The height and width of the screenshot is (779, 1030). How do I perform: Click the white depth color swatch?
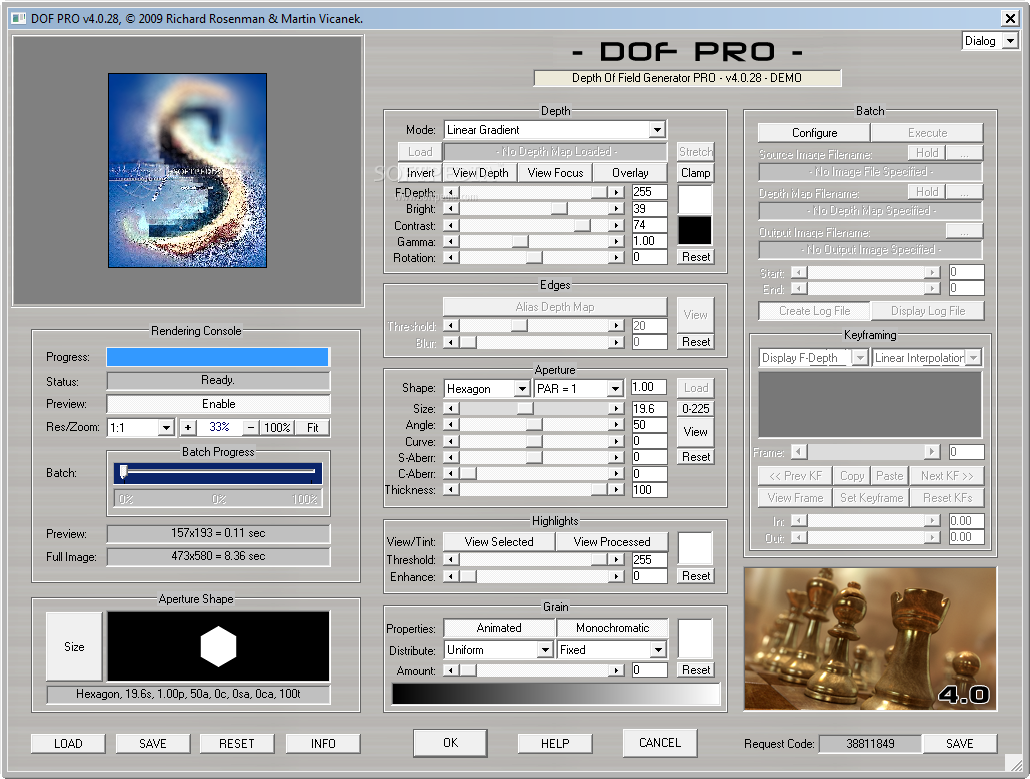pos(695,200)
